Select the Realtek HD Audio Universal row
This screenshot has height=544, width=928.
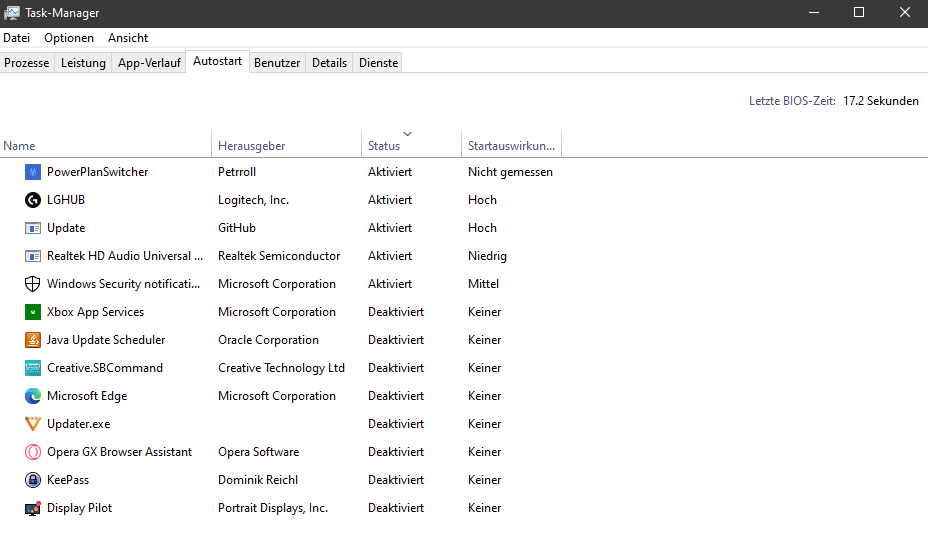124,256
